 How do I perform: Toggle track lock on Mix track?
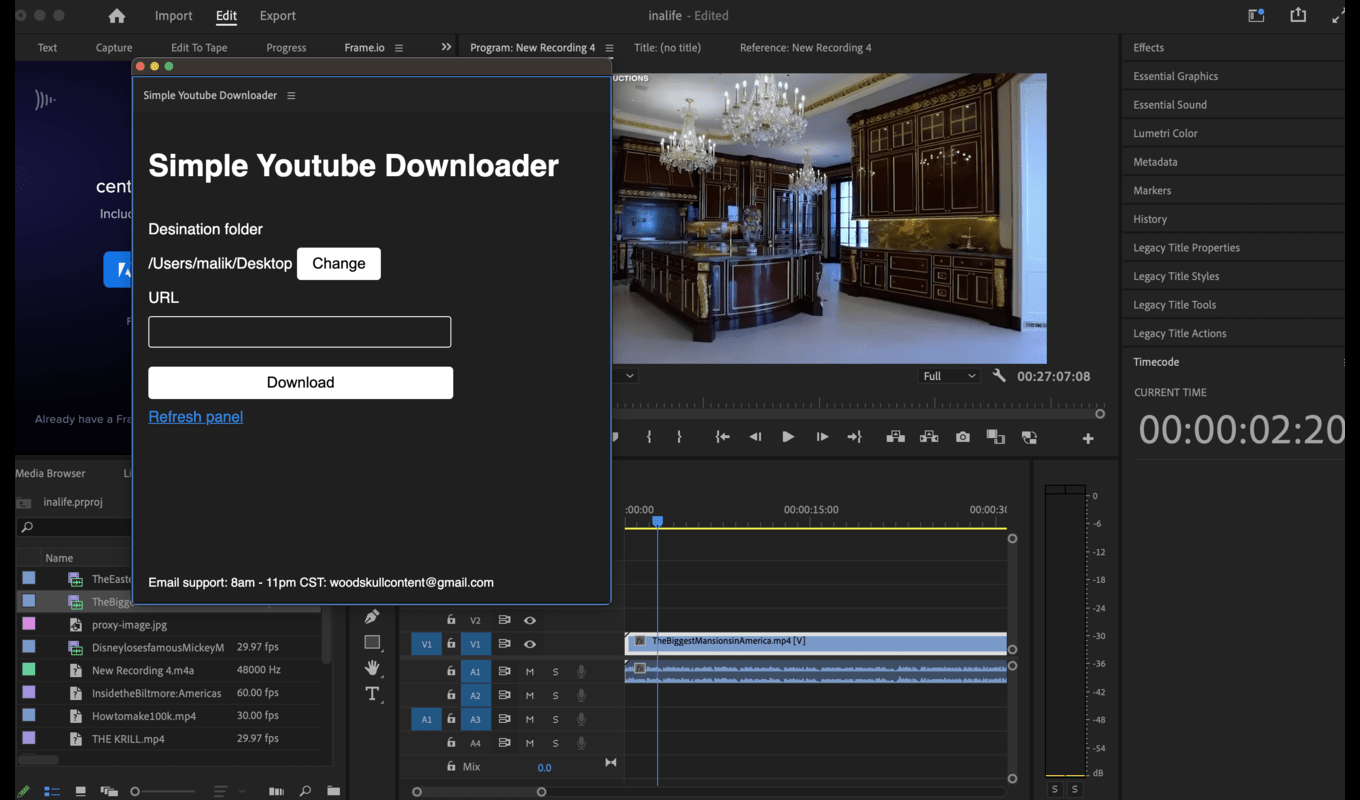coord(451,767)
